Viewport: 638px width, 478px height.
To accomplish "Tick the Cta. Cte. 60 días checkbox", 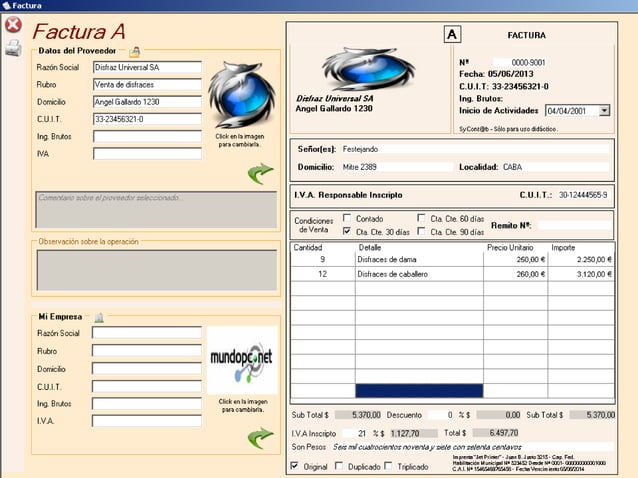I will (421, 218).
